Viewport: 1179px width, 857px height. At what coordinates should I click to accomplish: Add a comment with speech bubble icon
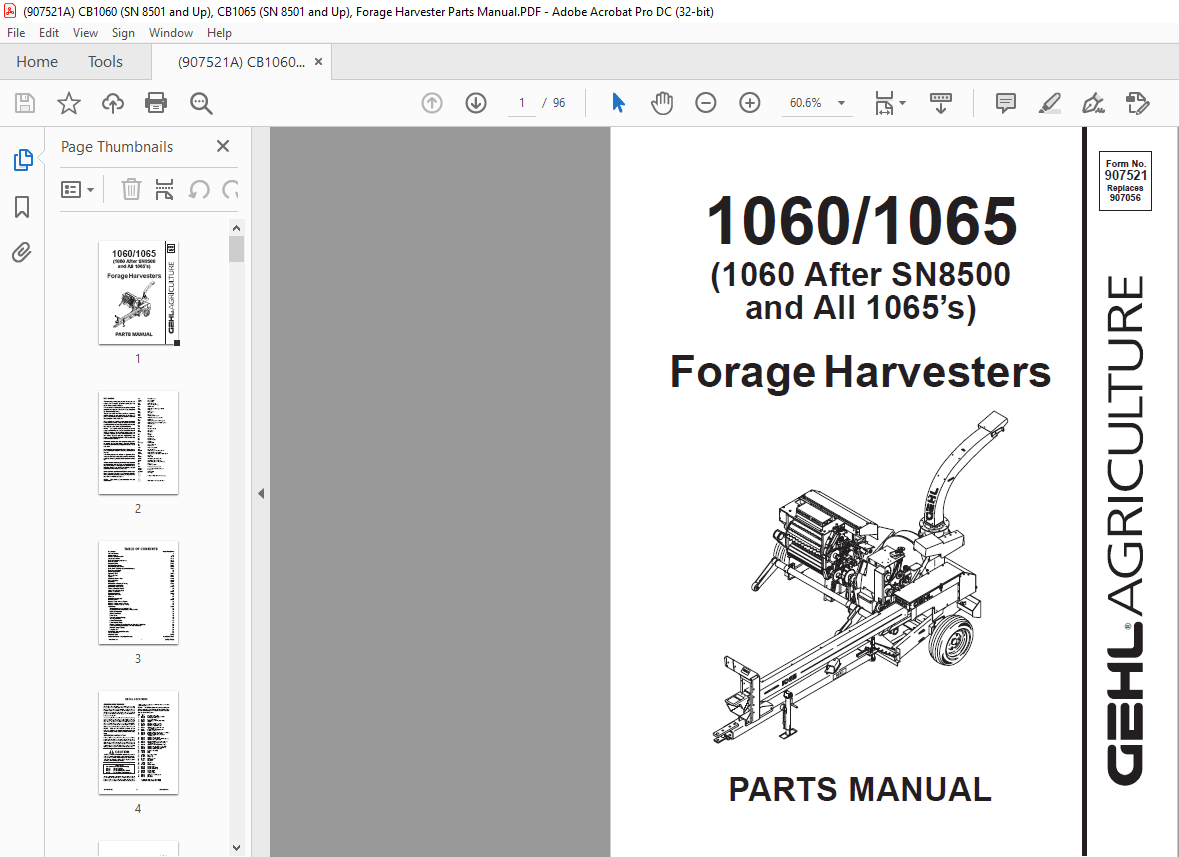tap(1005, 103)
